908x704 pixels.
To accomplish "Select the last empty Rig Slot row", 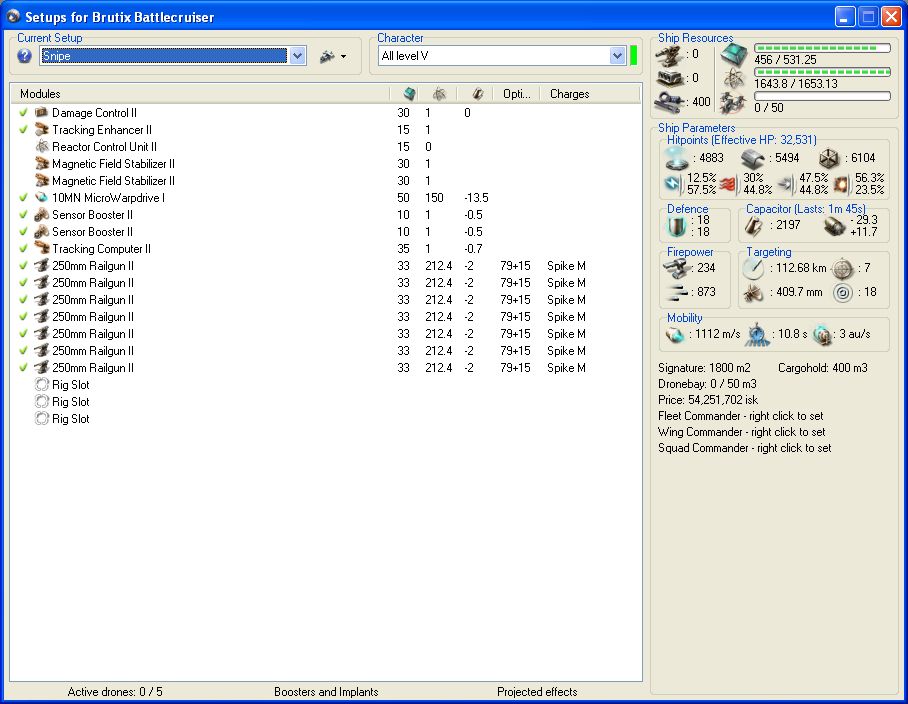I will coord(326,419).
